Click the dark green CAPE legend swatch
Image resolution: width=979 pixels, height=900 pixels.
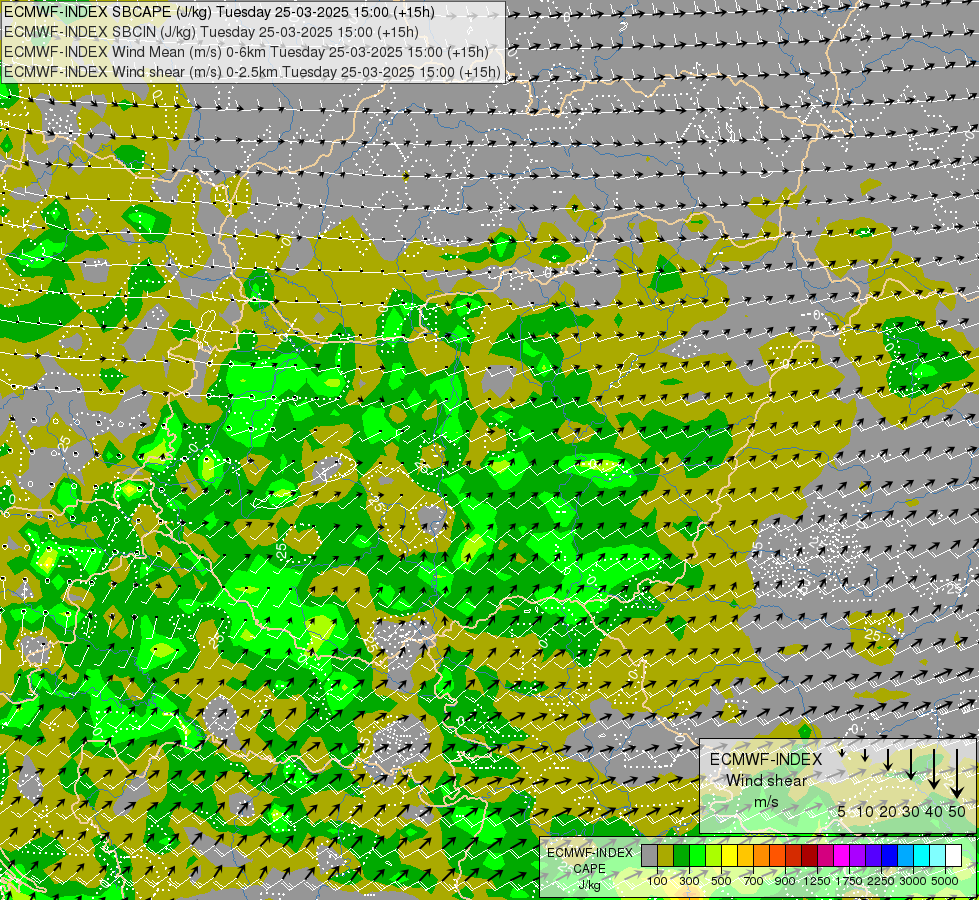[682, 856]
